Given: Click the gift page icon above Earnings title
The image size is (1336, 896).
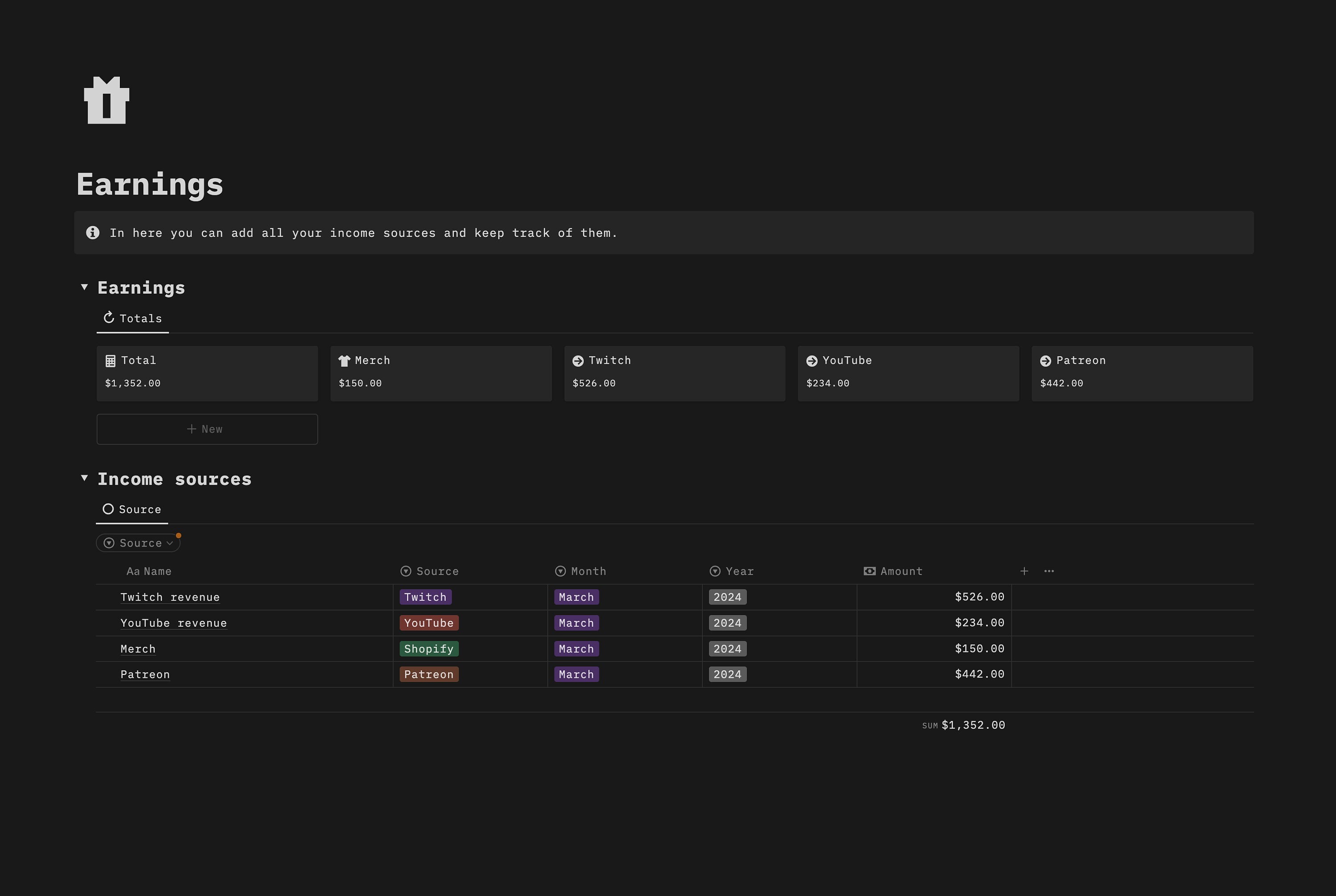Looking at the screenshot, I should point(106,101).
